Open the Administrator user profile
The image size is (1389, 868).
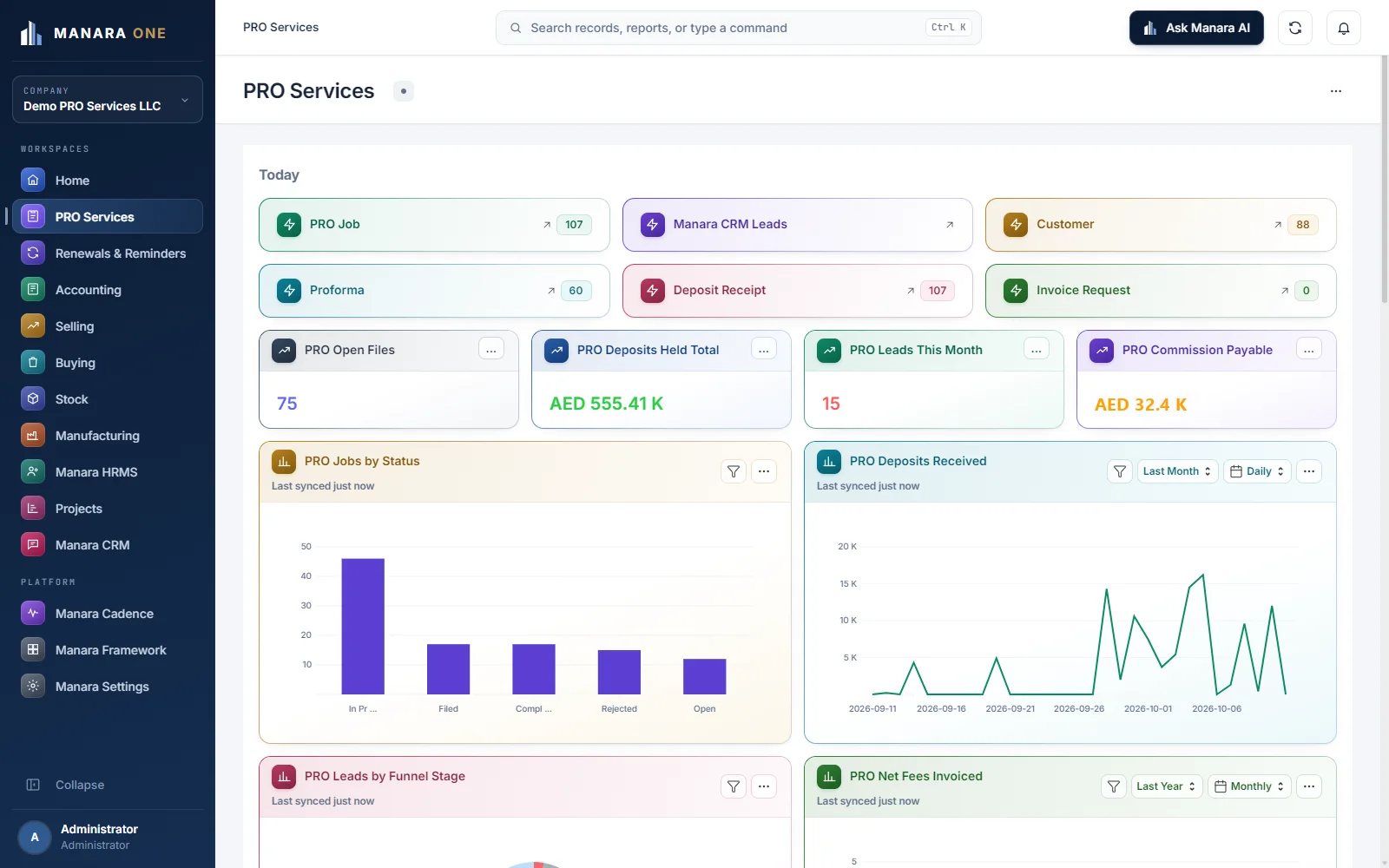pyautogui.click(x=108, y=837)
